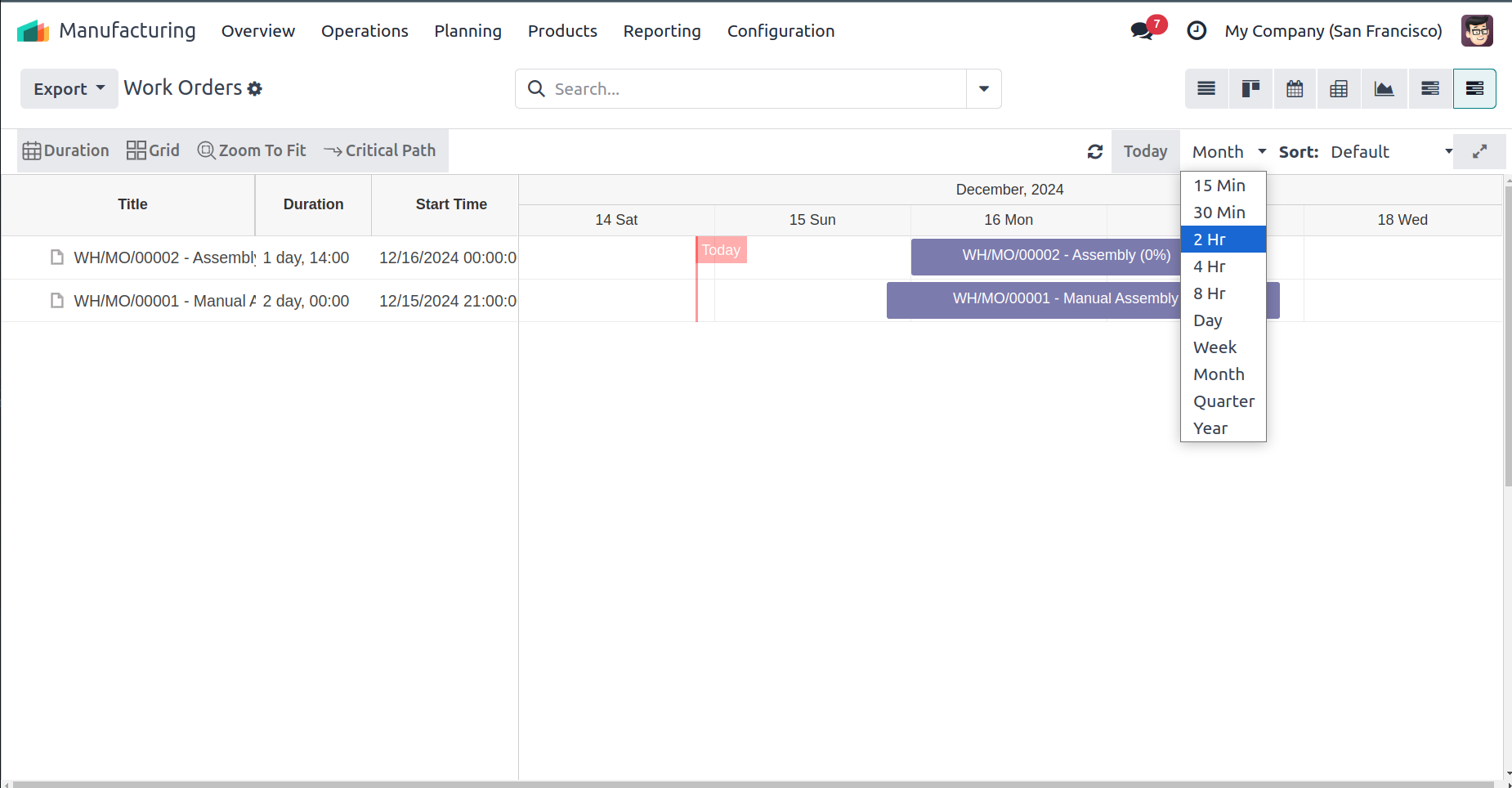Viewport: 1512px width, 788px height.
Task: Choose Quarter in the scale menu
Action: (1223, 401)
